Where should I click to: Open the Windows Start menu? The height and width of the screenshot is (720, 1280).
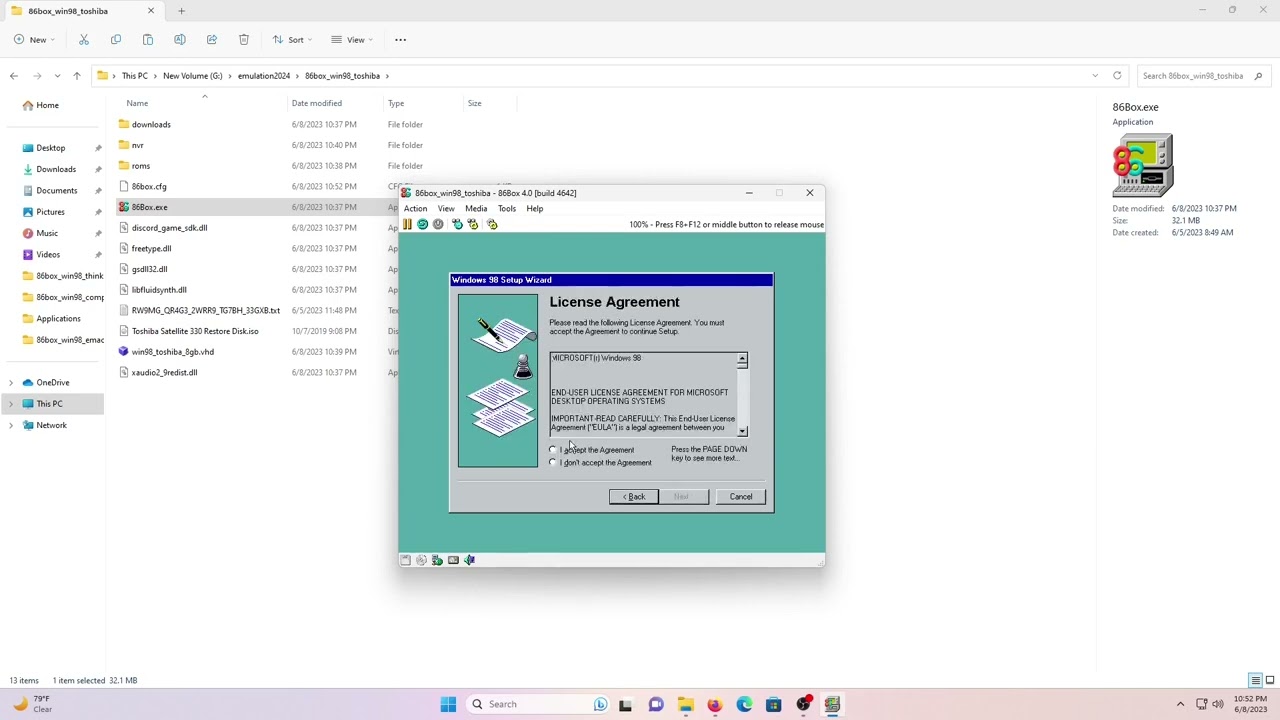point(448,704)
